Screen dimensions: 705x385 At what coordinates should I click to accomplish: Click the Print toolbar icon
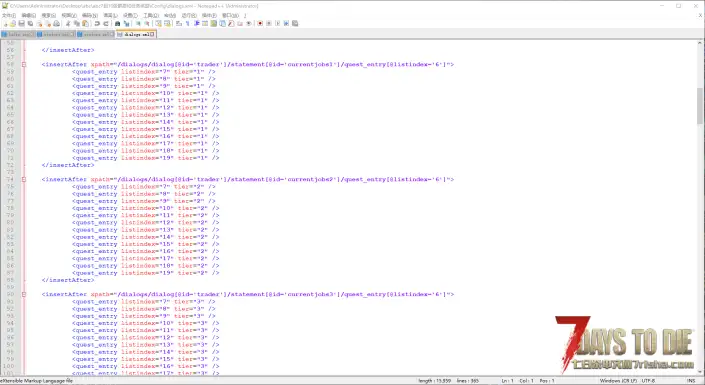tap(57, 23)
